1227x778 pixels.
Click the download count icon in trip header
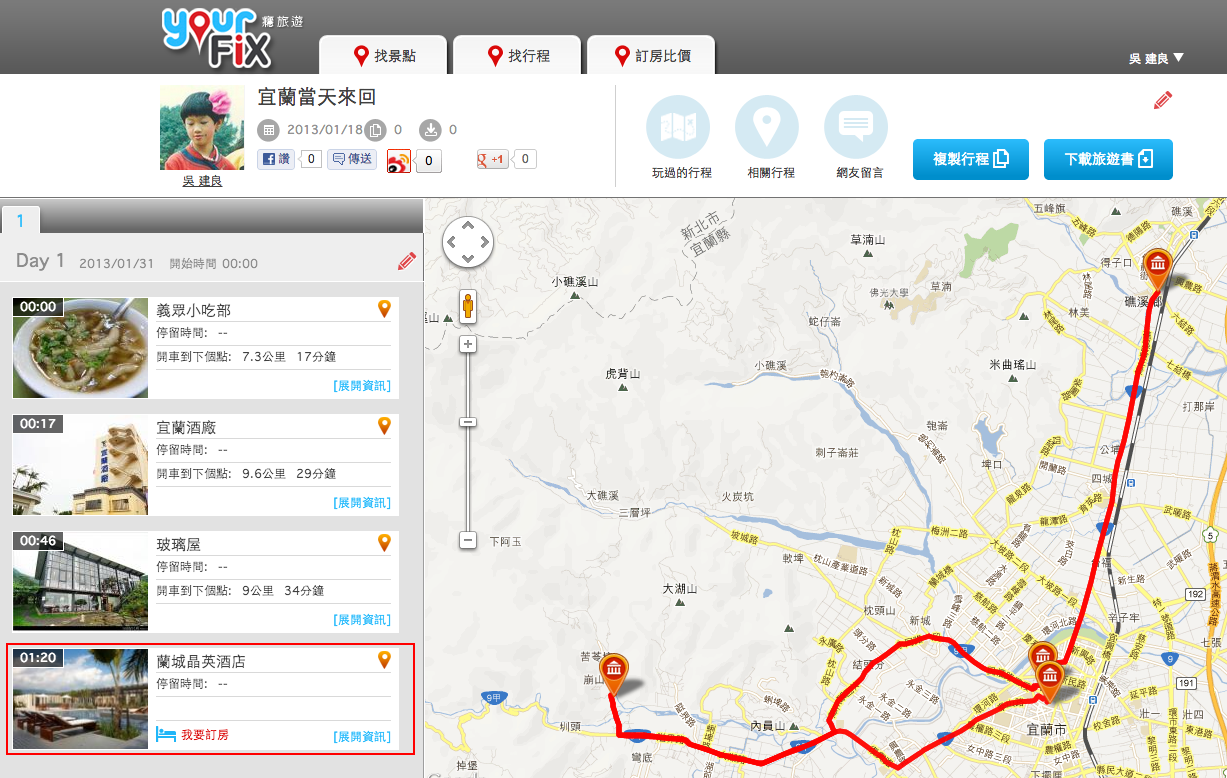coord(430,129)
